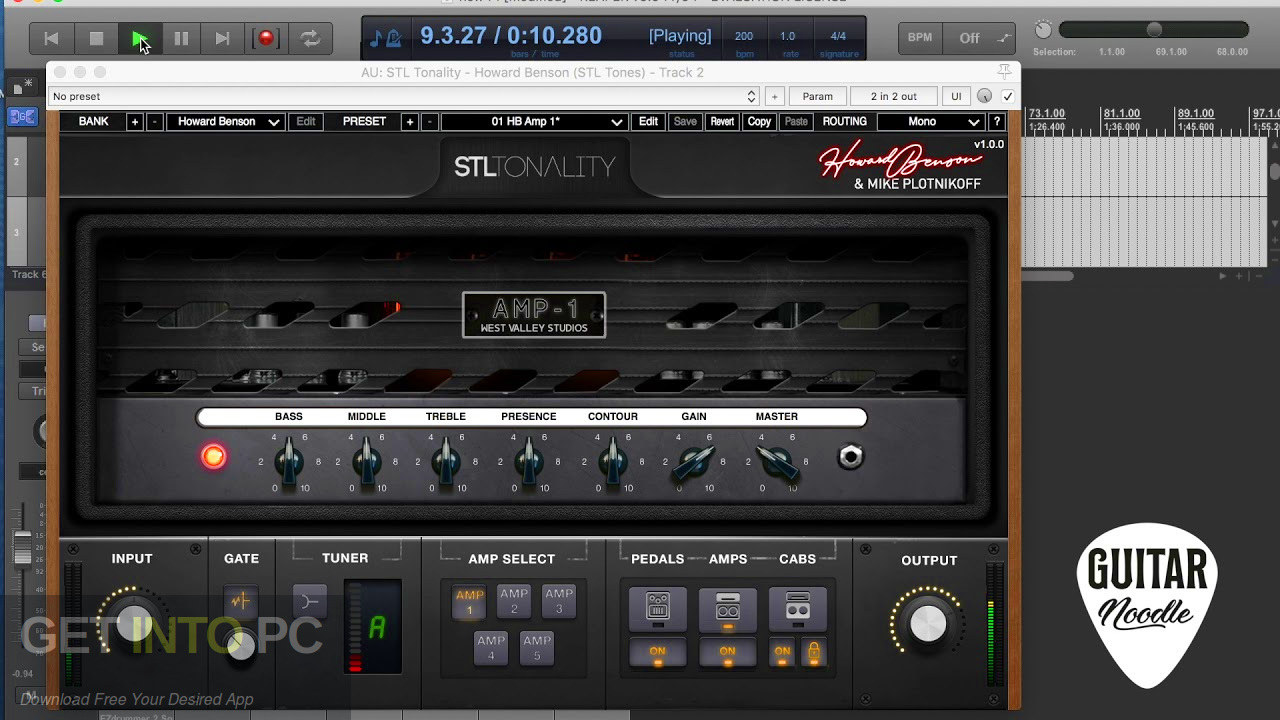Viewport: 1280px width, 720px height.
Task: Click 2 in 2 out button
Action: pyautogui.click(x=893, y=96)
